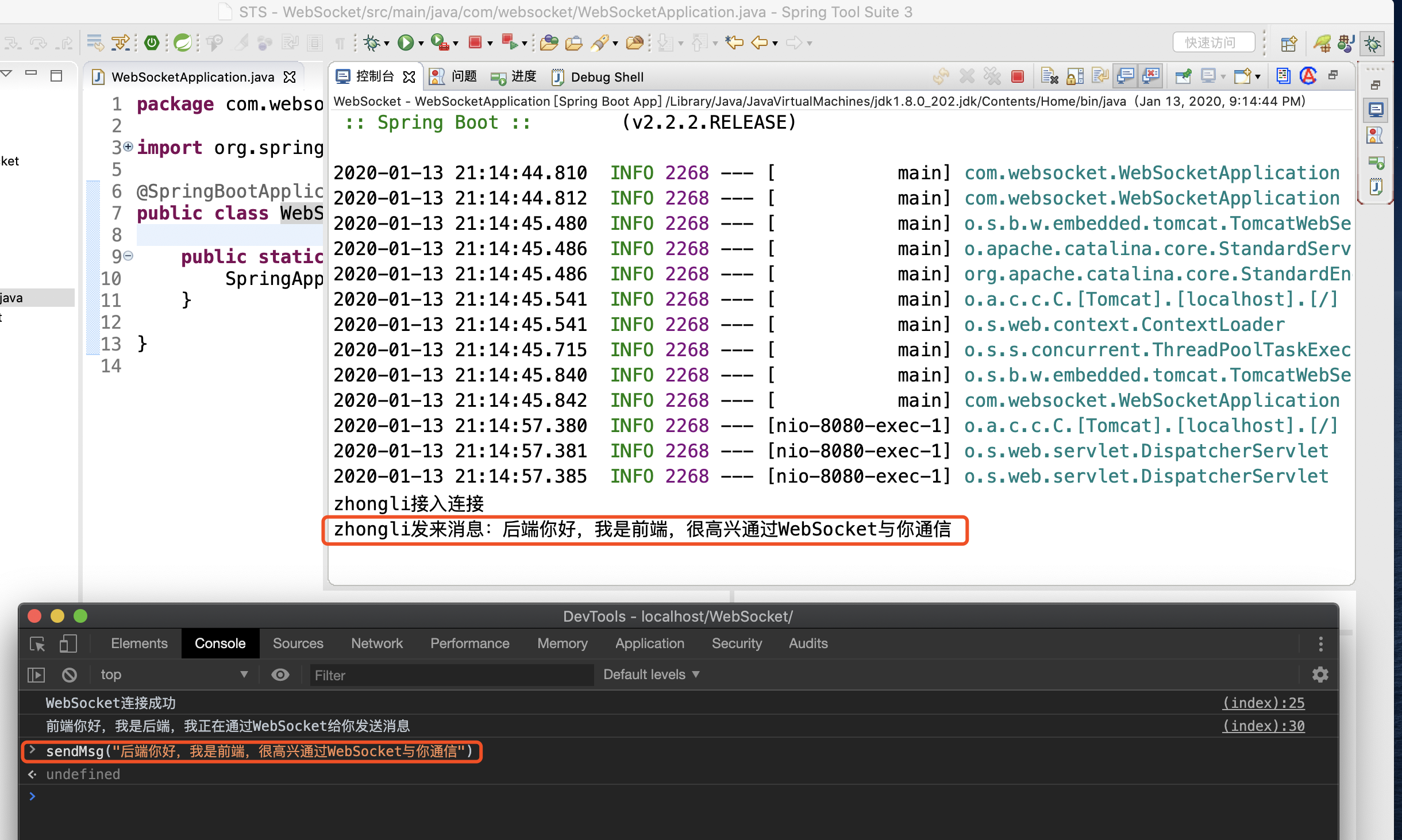Screen dimensions: 1402x840
Task: Click the 快速访问 quick access box
Action: pos(1213,43)
